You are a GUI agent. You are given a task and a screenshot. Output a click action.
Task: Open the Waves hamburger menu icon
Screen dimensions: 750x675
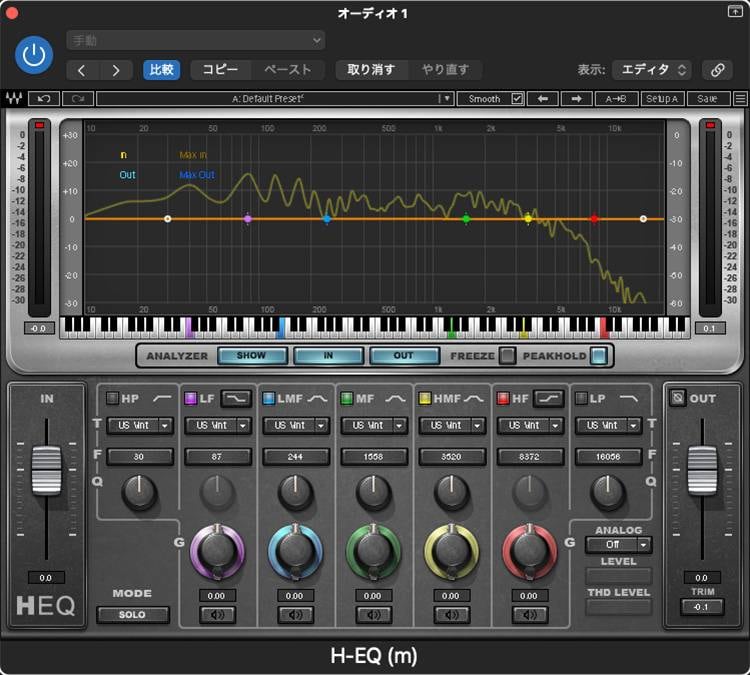click(740, 99)
